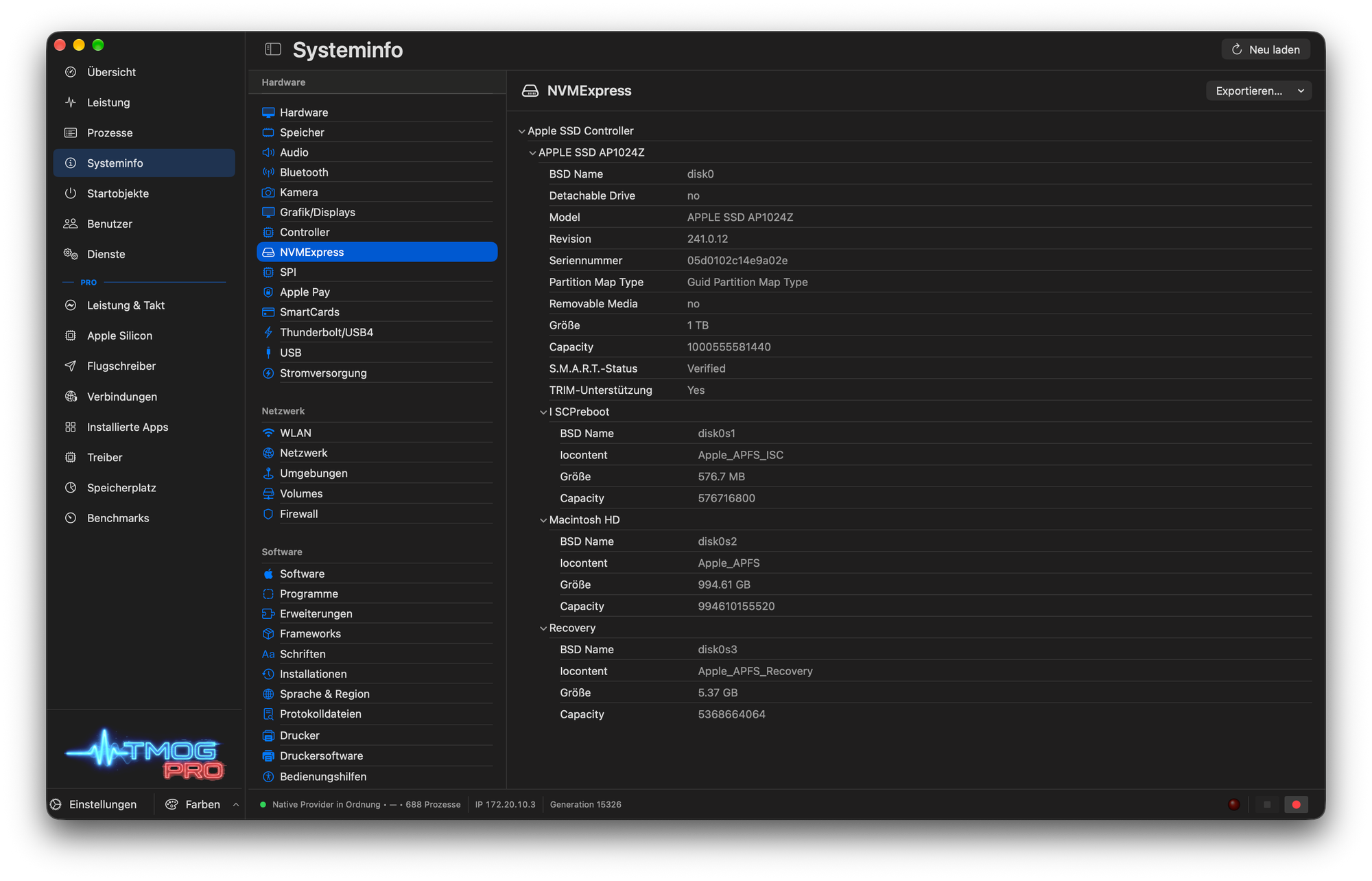Click the Seriennummer value 05d0102c14e9a02e
1372x881 pixels.
[737, 261]
